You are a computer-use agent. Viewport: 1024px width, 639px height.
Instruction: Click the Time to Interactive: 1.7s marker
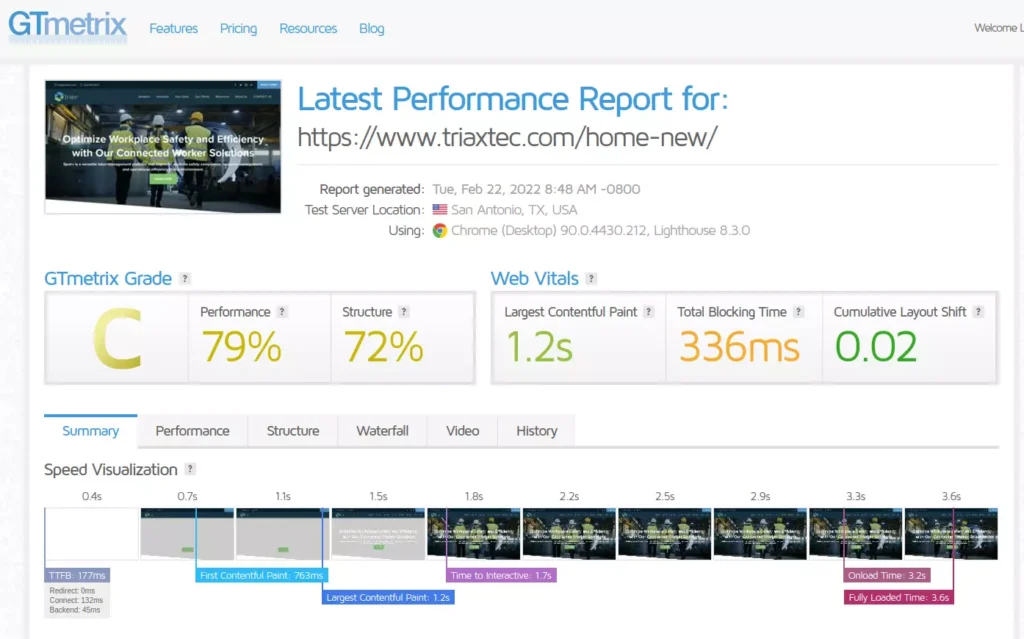(x=501, y=576)
